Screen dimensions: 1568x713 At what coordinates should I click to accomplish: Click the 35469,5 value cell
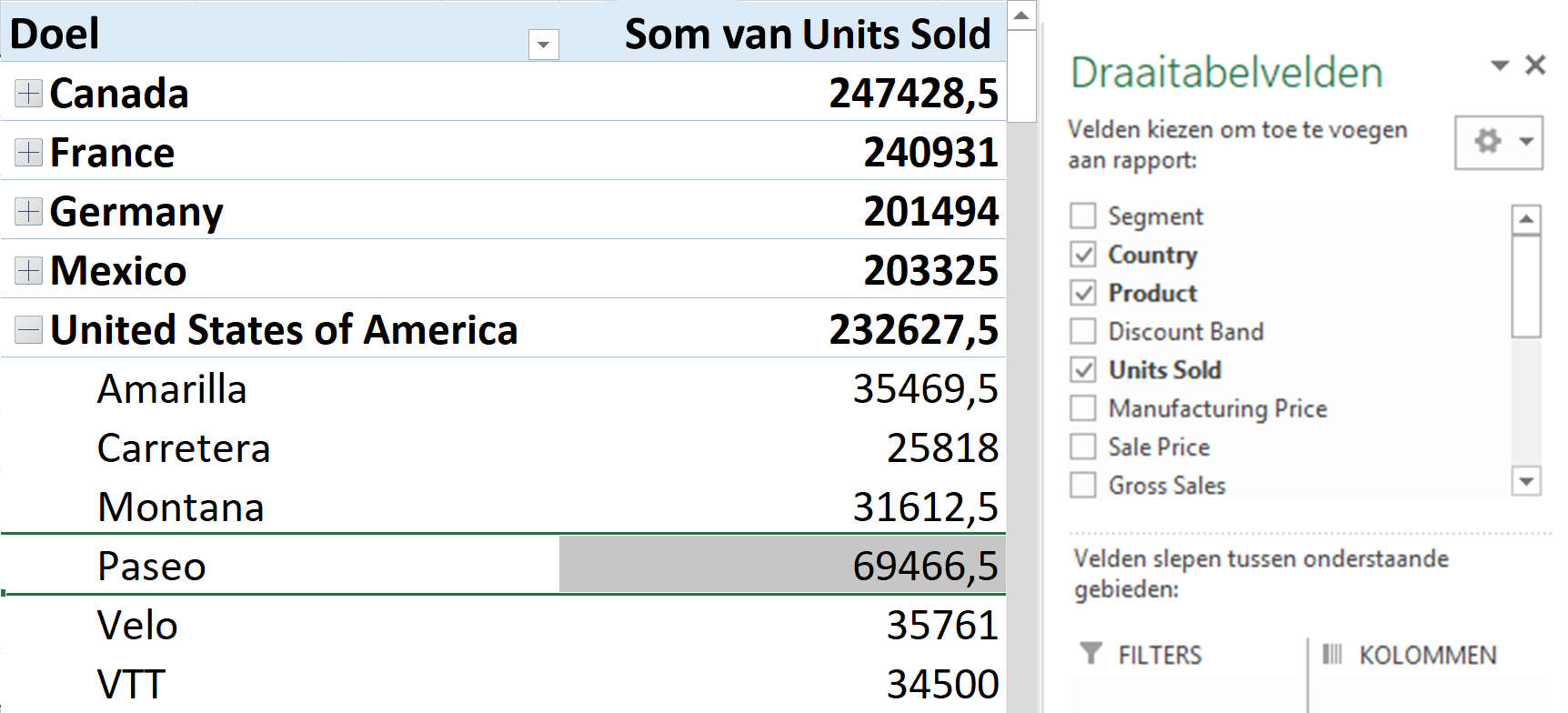pyautogui.click(x=783, y=388)
